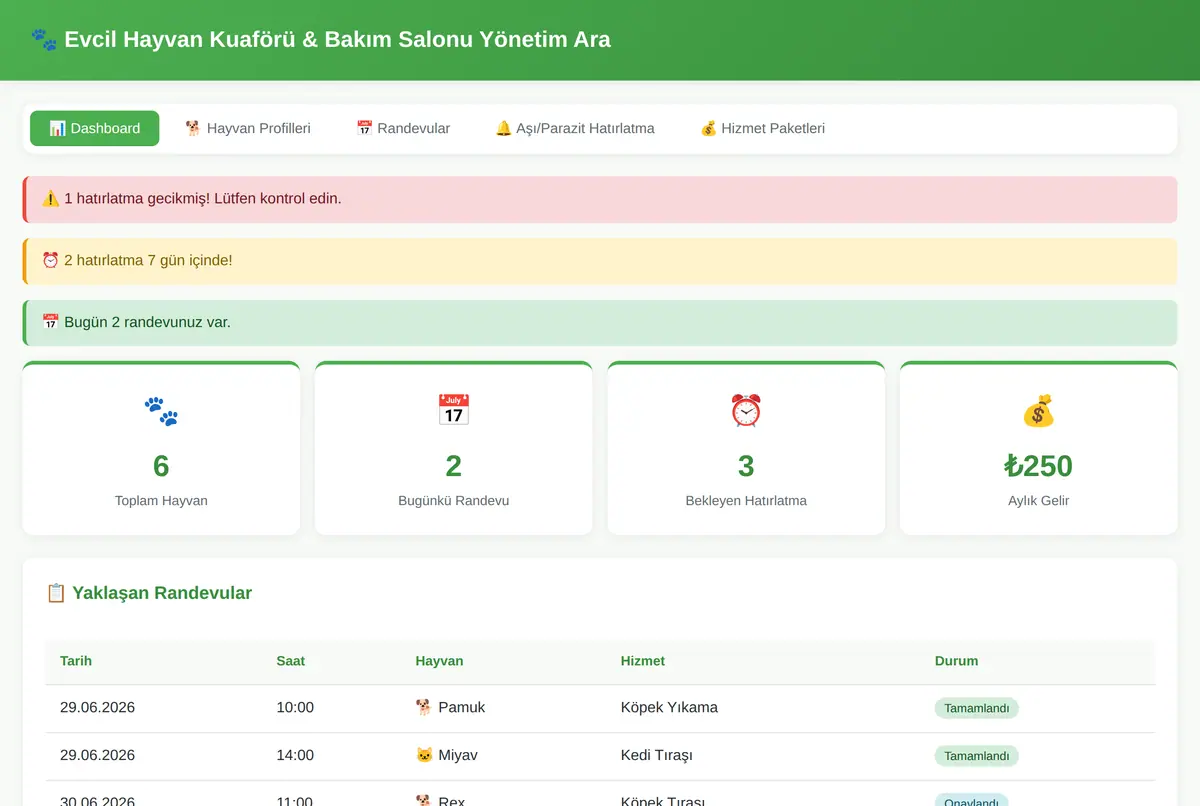Image resolution: width=1200 pixels, height=806 pixels.
Task: Click the calendar icon in Bugünkü Randevu card
Action: (x=454, y=410)
